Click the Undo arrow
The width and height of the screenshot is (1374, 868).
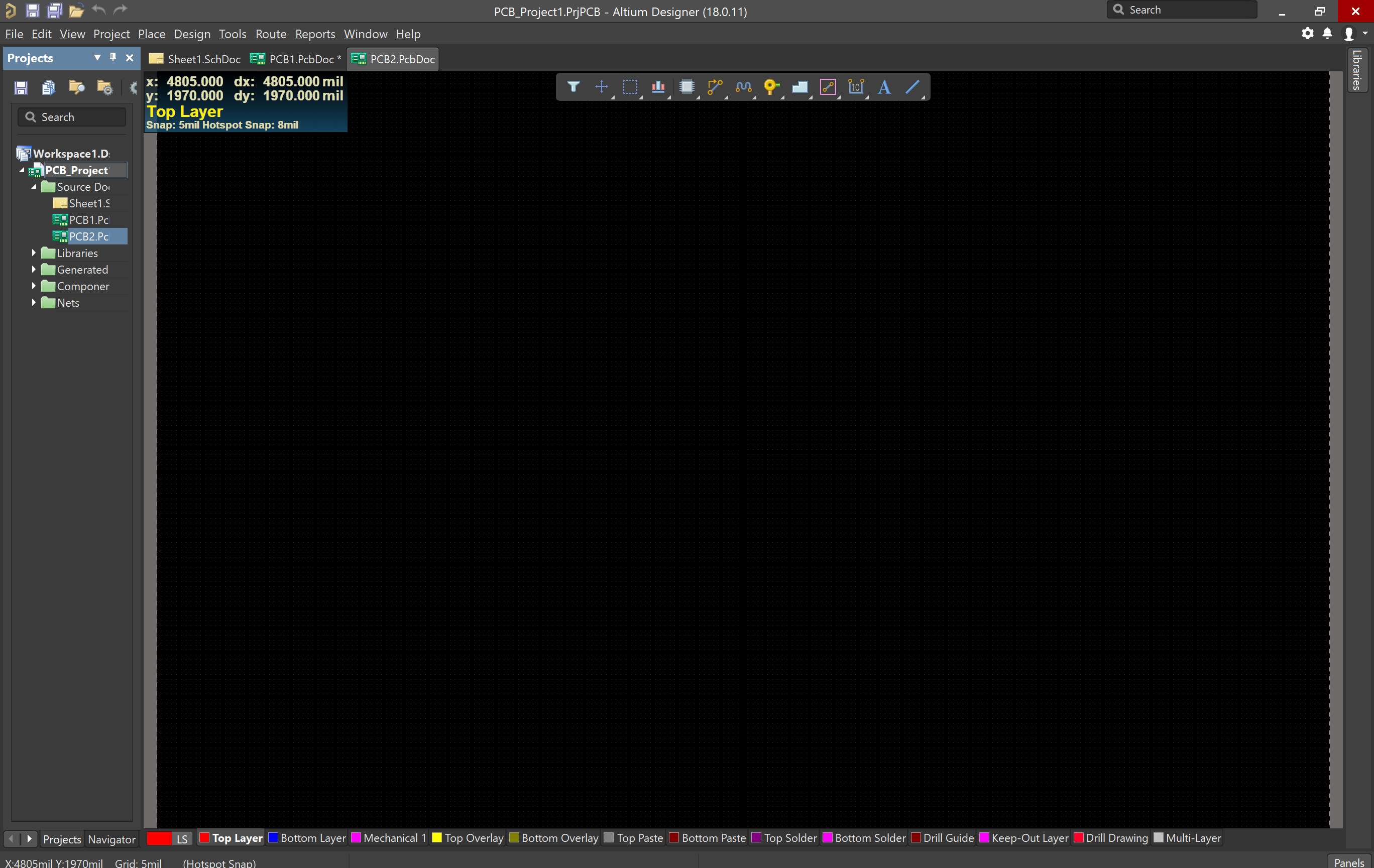(x=99, y=10)
